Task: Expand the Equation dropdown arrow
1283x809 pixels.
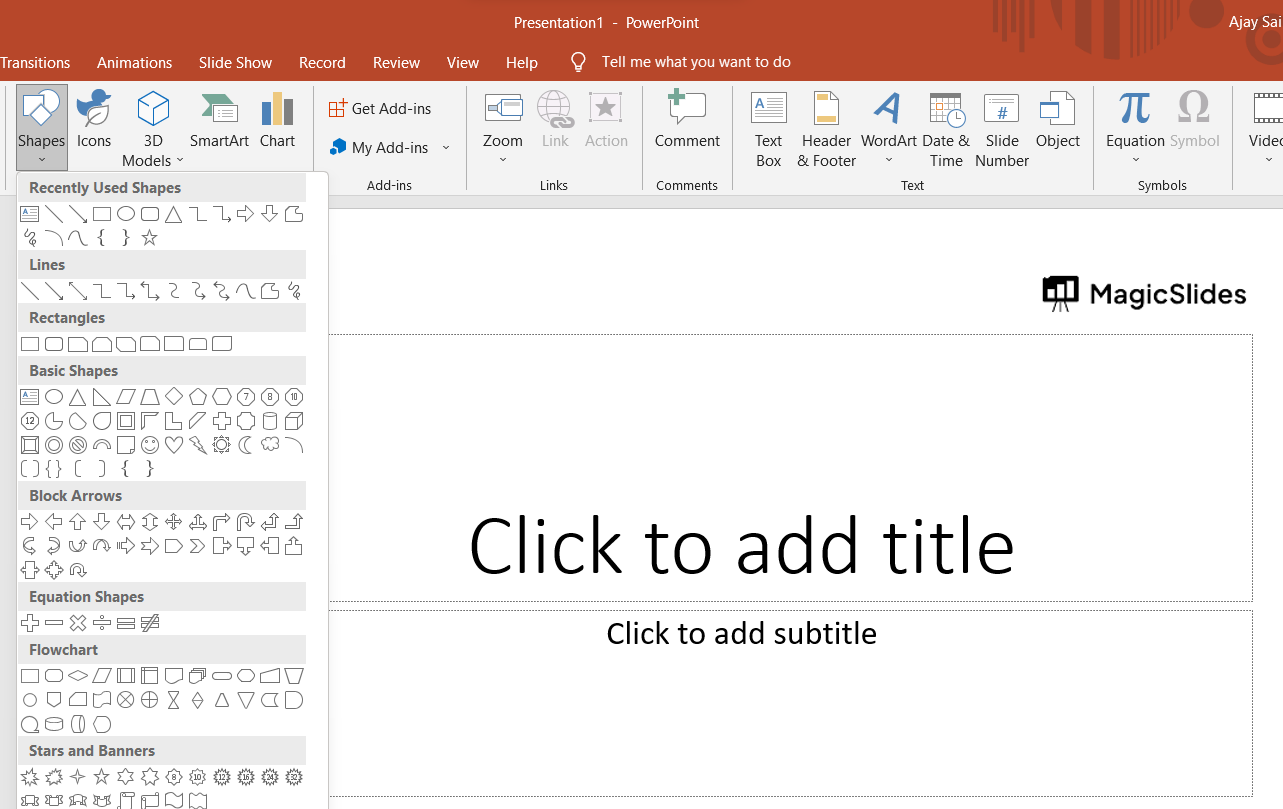Action: tap(1135, 160)
